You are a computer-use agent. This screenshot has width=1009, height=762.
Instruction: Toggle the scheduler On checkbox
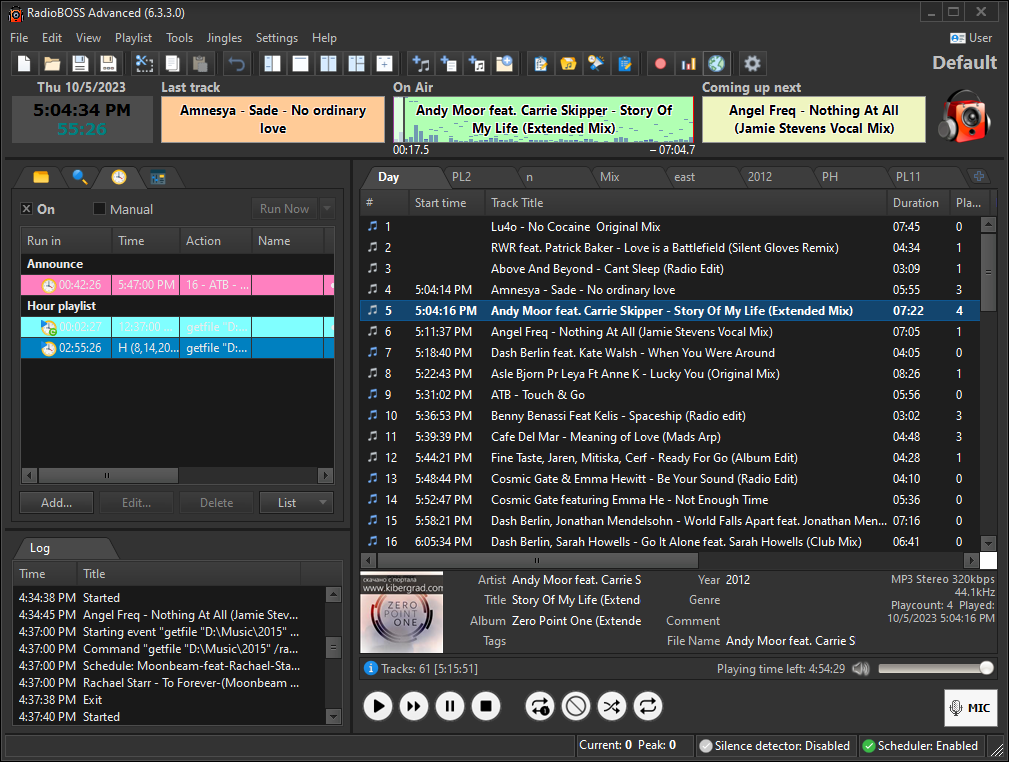27,209
